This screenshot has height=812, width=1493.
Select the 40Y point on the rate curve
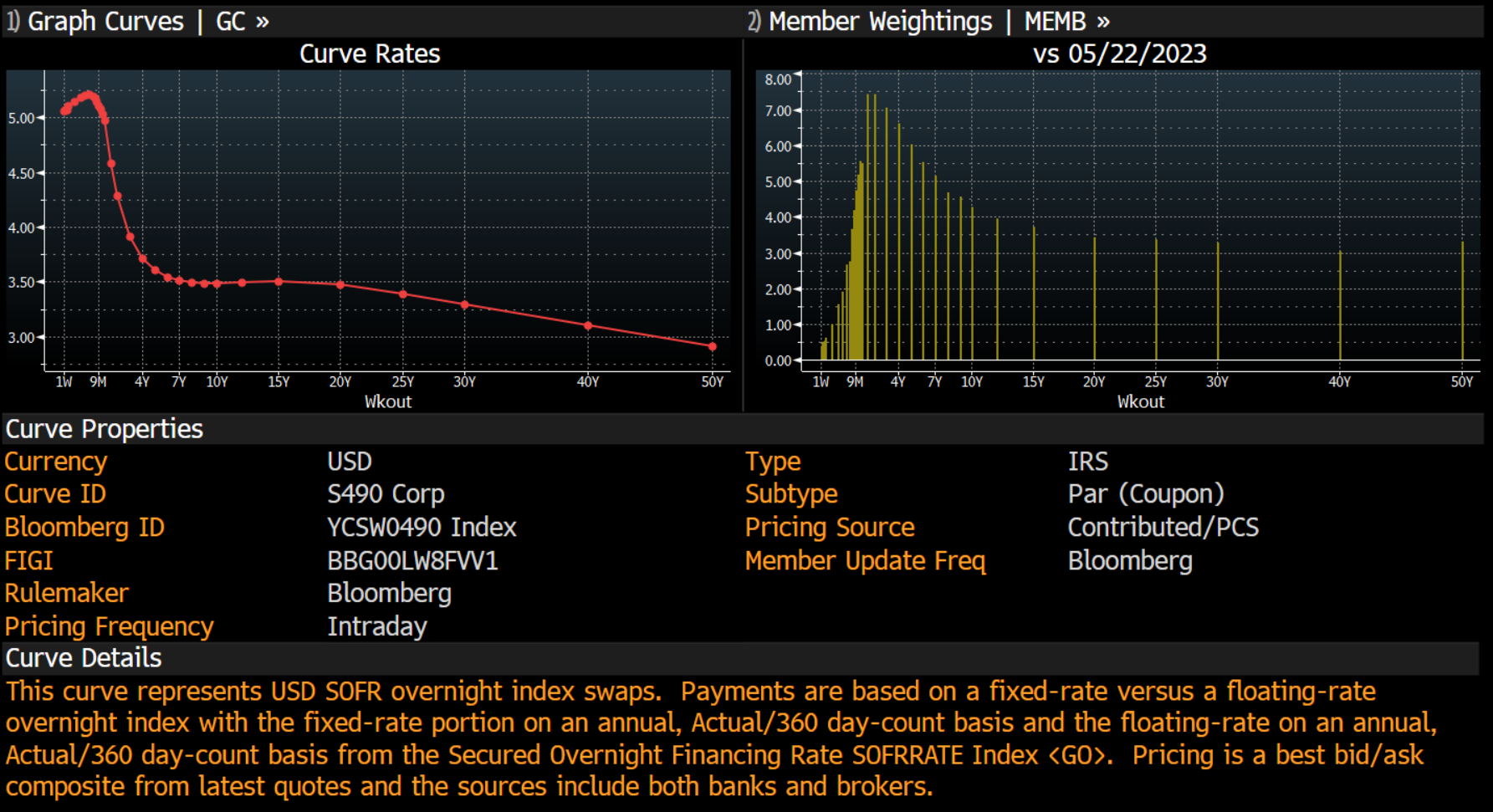pos(588,325)
